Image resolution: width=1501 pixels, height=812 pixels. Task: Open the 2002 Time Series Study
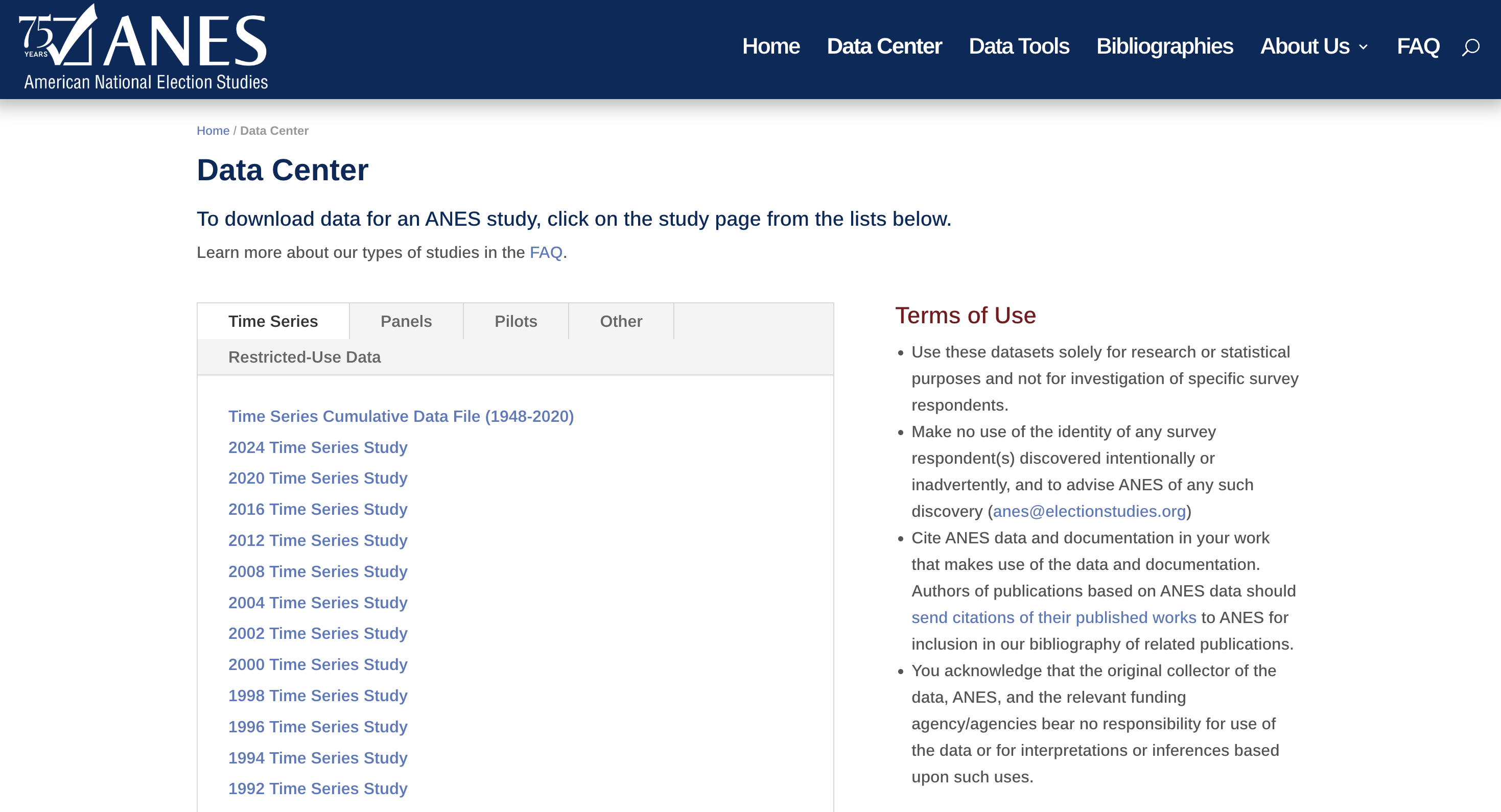318,633
